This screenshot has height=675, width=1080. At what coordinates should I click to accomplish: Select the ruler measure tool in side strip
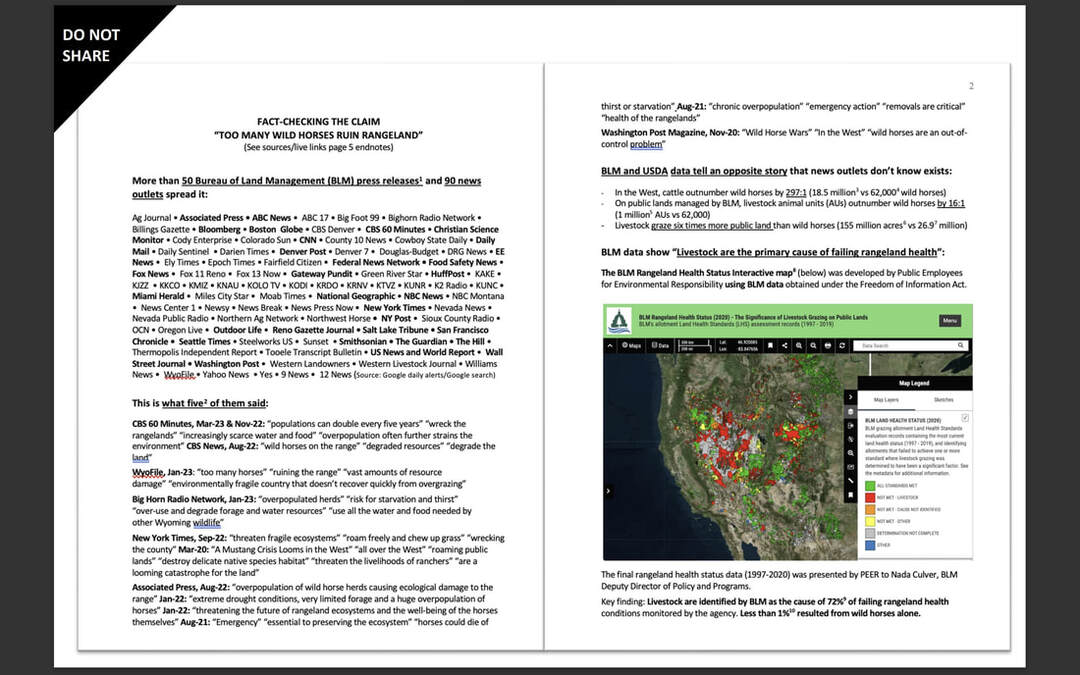[x=850, y=481]
